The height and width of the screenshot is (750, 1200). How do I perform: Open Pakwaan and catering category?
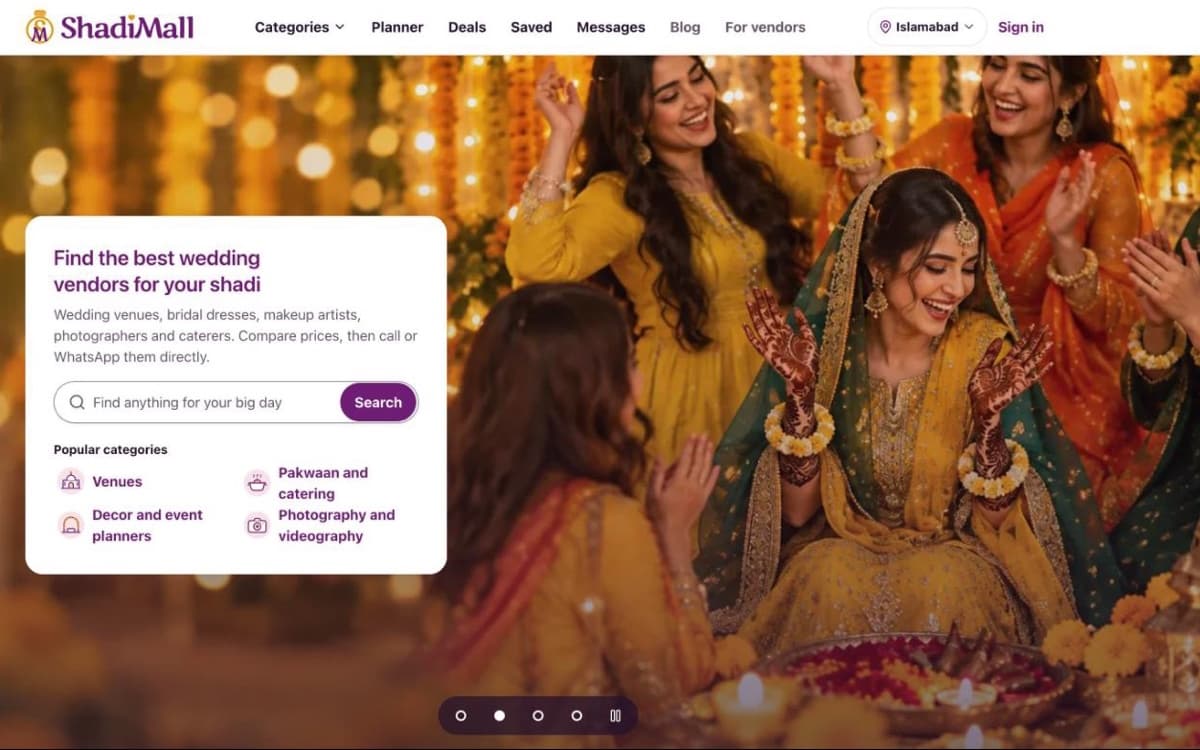pos(323,483)
